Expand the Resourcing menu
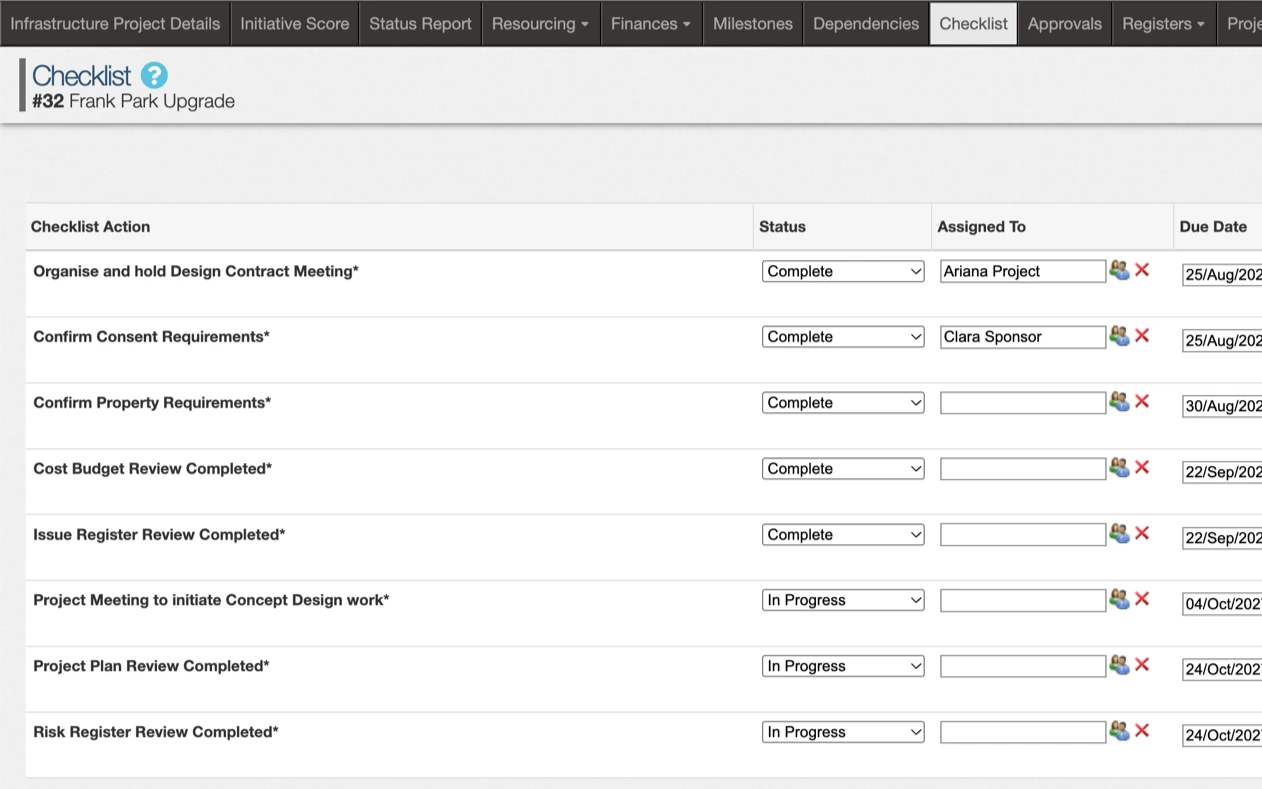1262x789 pixels. click(541, 23)
